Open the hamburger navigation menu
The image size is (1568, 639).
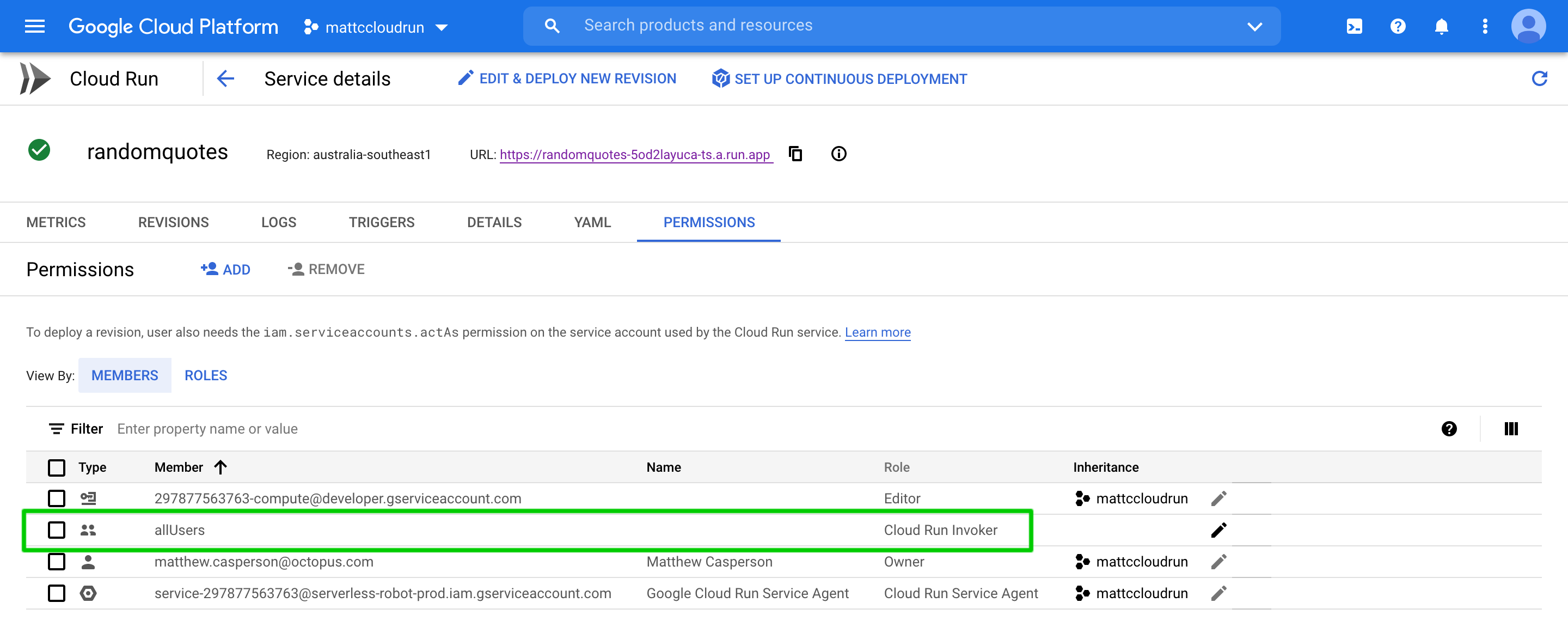click(35, 26)
